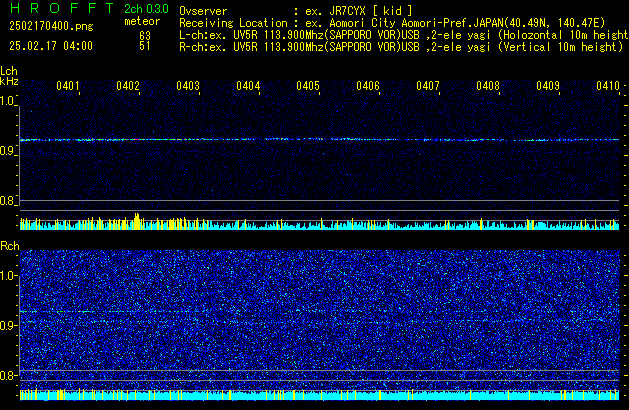
Task: Click the 'L-ch' Holozontal yagi description line
Action: tap(404, 35)
